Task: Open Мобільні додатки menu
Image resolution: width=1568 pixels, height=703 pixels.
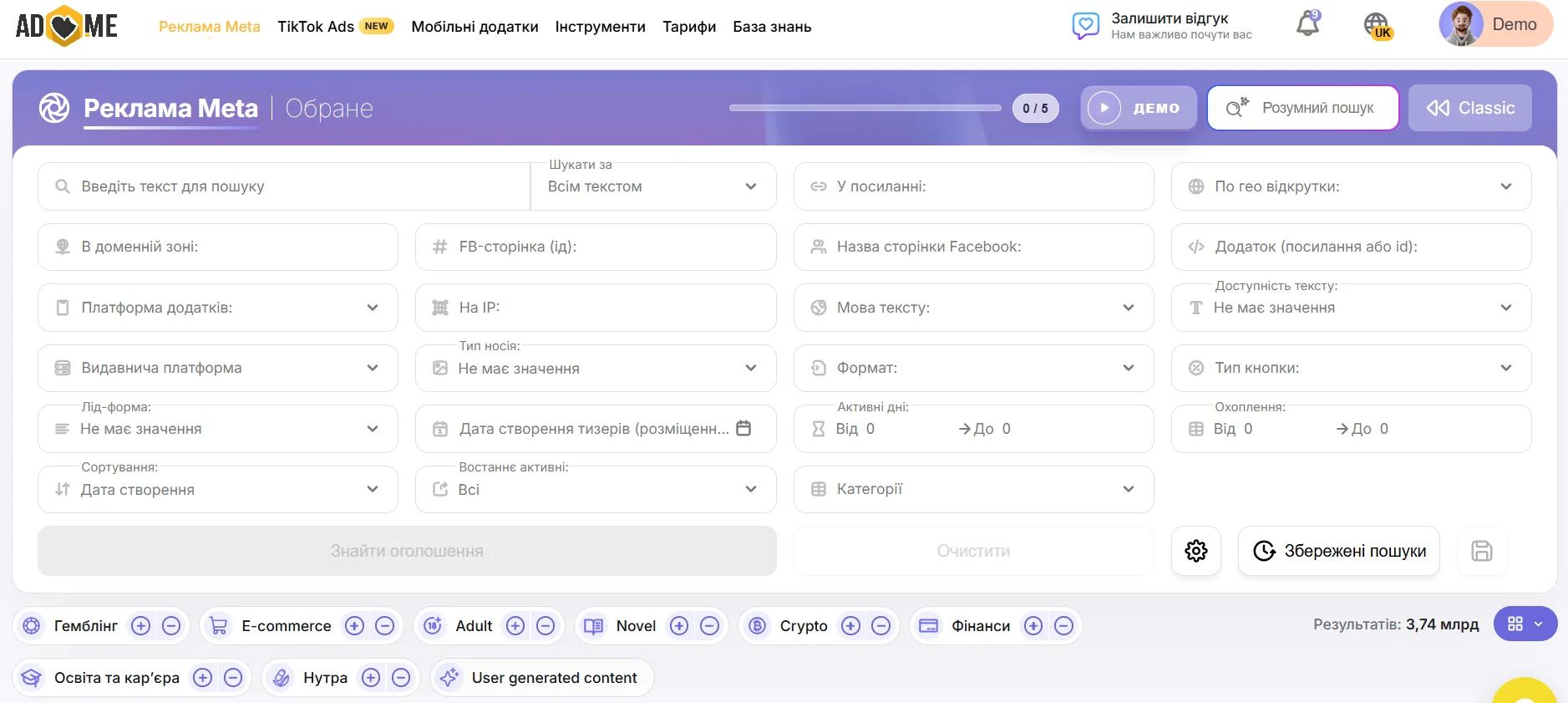Action: coord(474,27)
